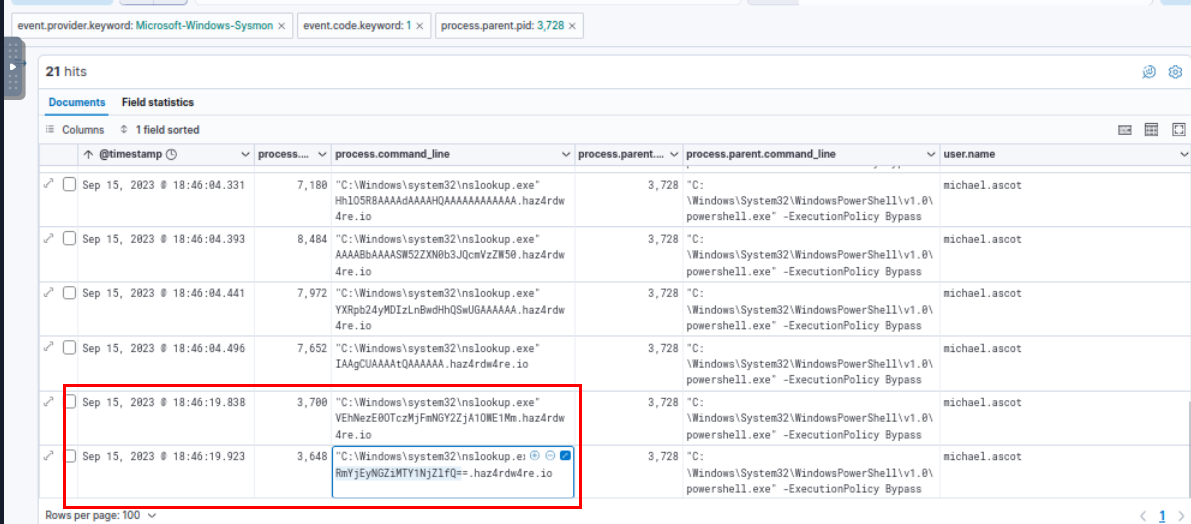Click the keyboard shortcuts icon above table
This screenshot has height=524, width=1191.
(x=1124, y=130)
